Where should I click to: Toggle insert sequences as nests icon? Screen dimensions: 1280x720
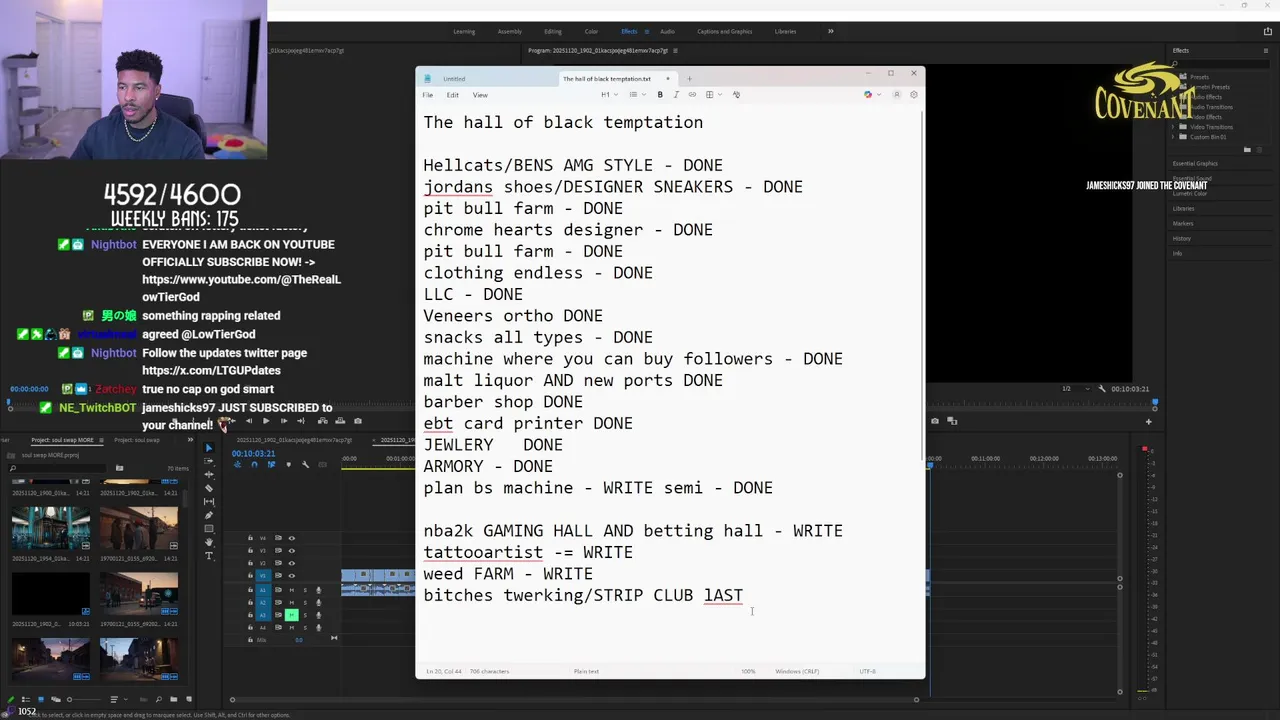coord(238,464)
